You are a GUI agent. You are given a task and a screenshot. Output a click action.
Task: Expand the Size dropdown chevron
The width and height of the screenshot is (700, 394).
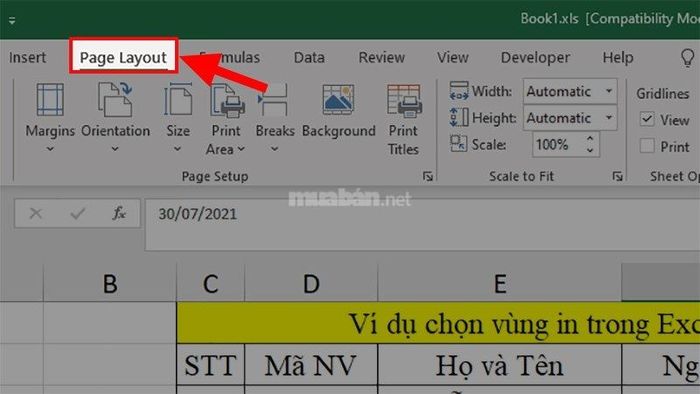pyautogui.click(x=177, y=149)
